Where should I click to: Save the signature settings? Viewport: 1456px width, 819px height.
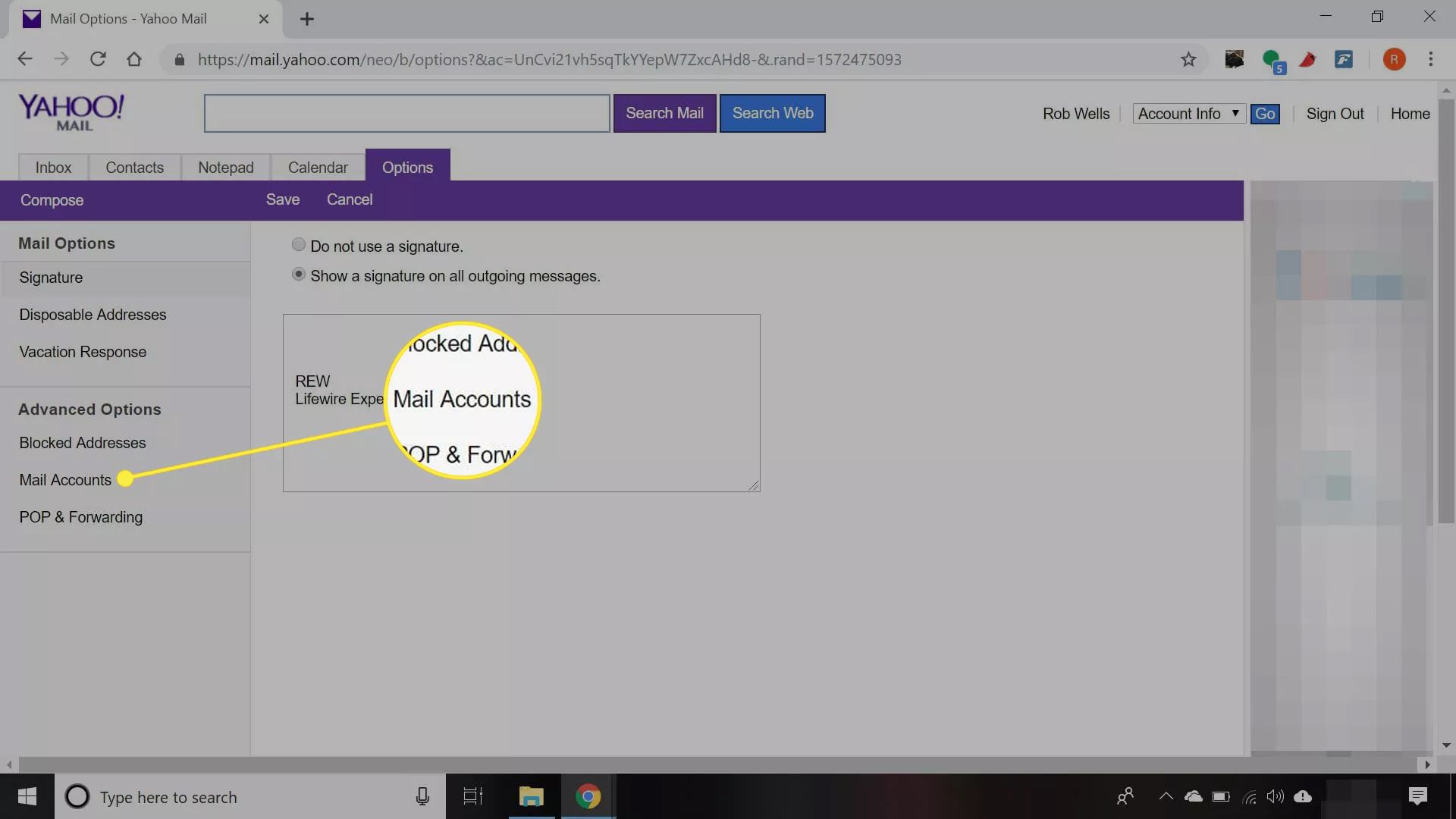click(x=282, y=199)
